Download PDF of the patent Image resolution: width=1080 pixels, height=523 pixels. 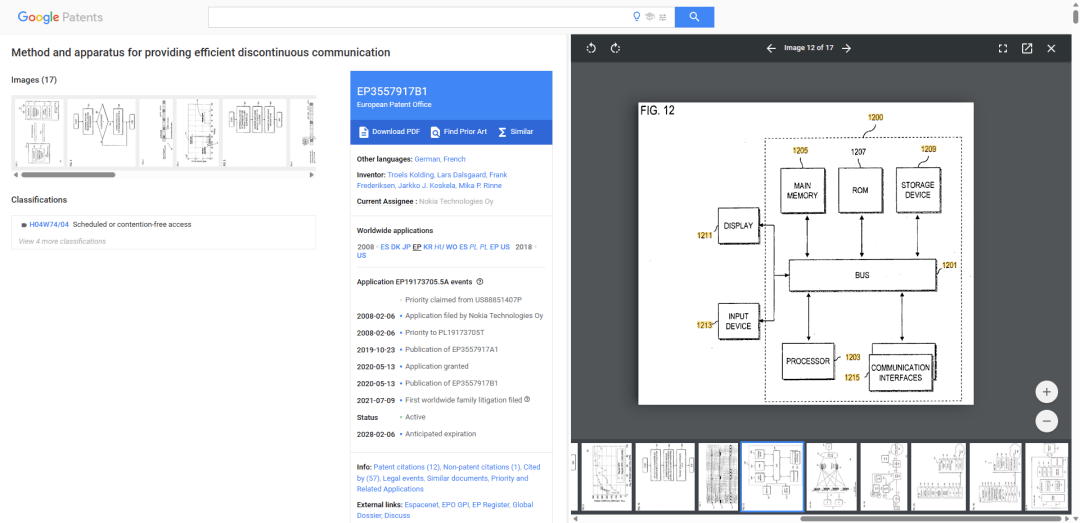(389, 132)
